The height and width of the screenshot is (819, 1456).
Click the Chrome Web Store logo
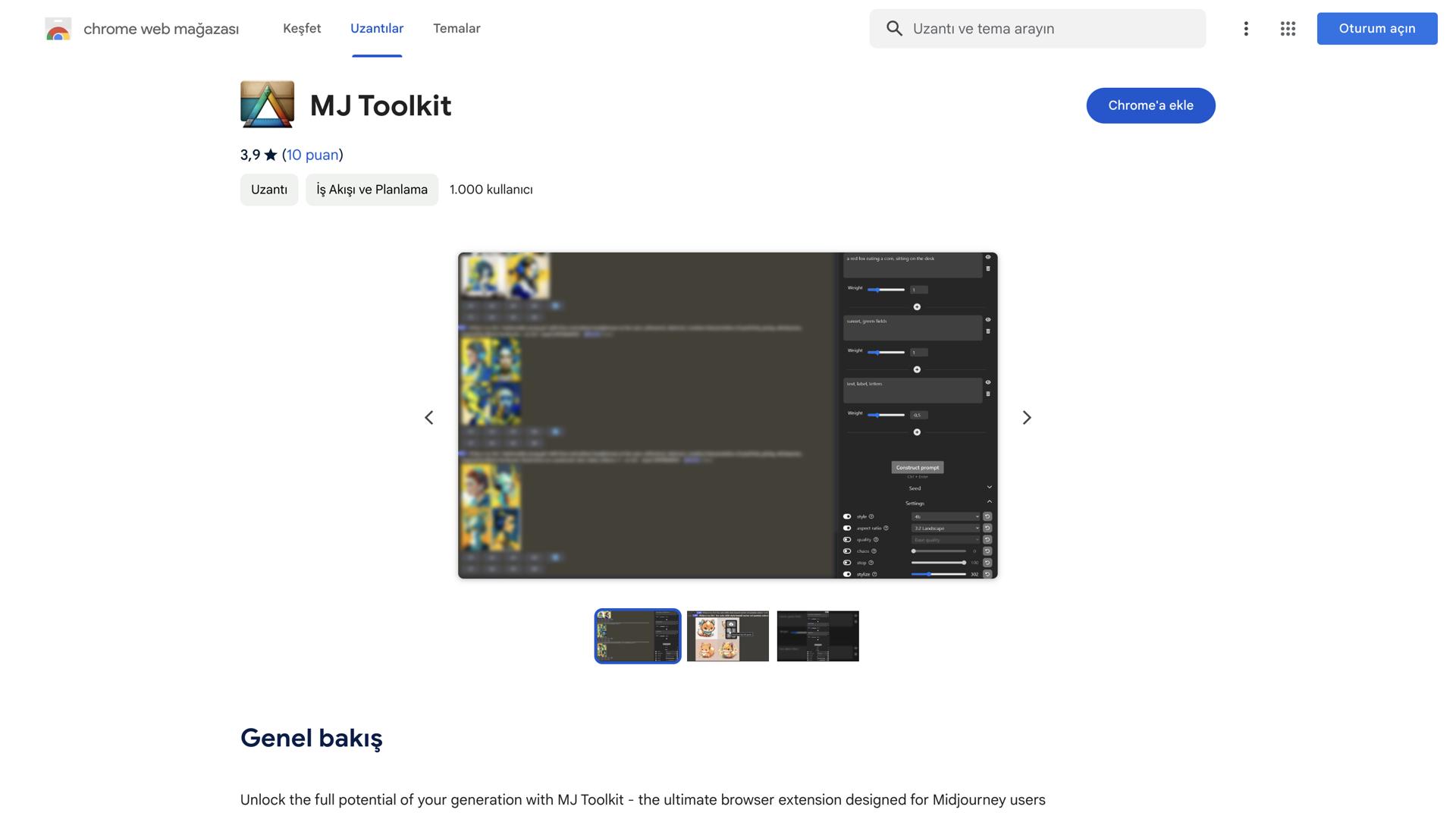coord(58,29)
